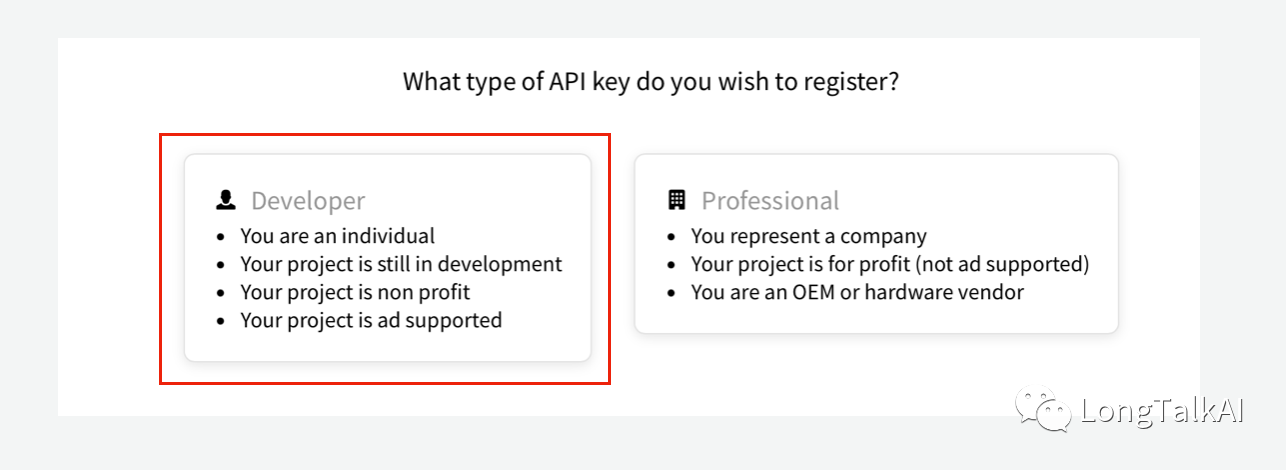Click the bullet dot before "You are an individual"
Image resolution: width=1286 pixels, height=470 pixels.
pyautogui.click(x=222, y=238)
